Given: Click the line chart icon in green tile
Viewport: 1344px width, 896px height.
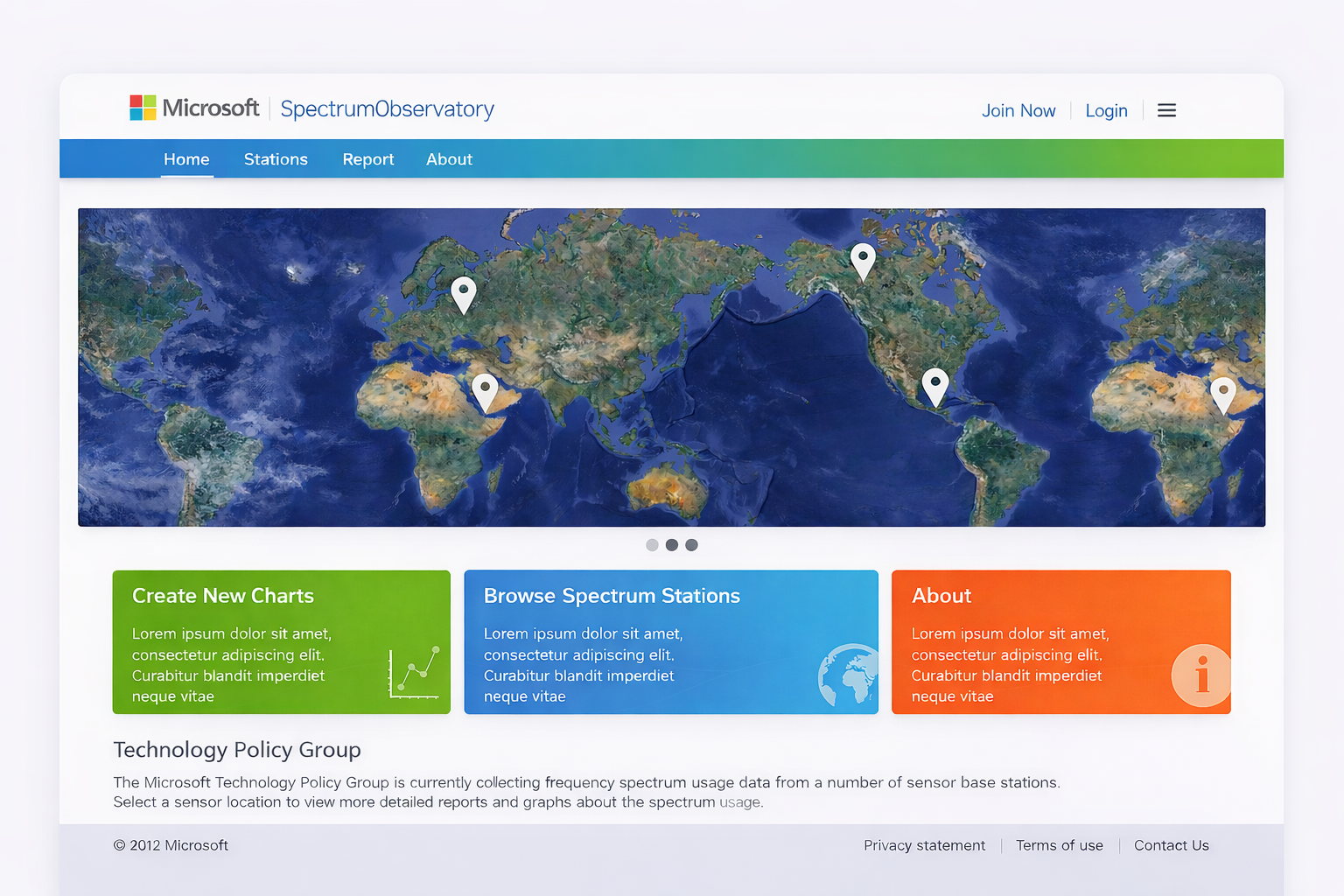Looking at the screenshot, I should [x=414, y=672].
